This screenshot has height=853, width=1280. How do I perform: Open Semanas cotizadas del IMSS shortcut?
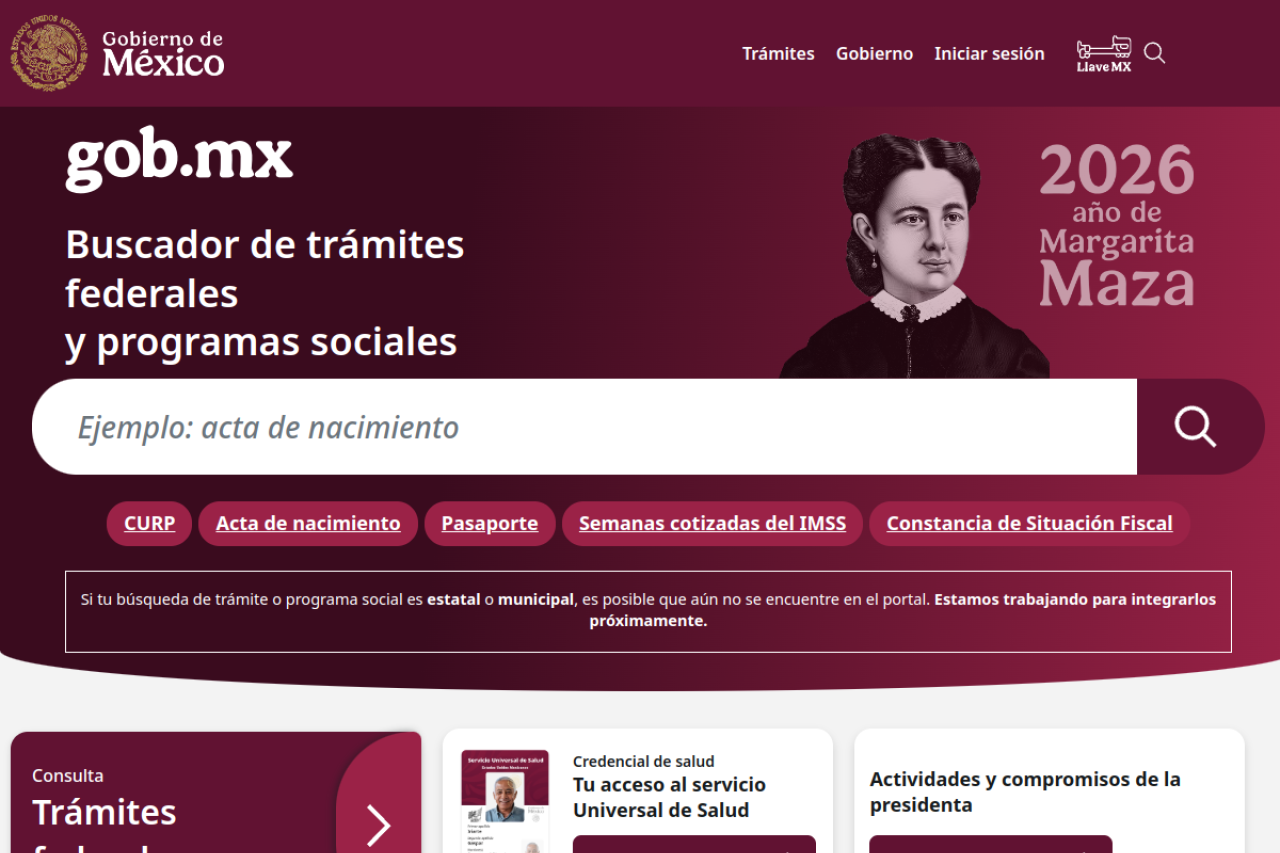coord(712,523)
